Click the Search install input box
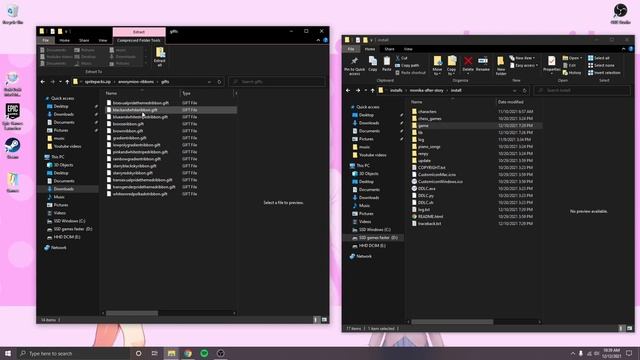Screen dimensions: 640x360 pyautogui.click(x=582, y=90)
